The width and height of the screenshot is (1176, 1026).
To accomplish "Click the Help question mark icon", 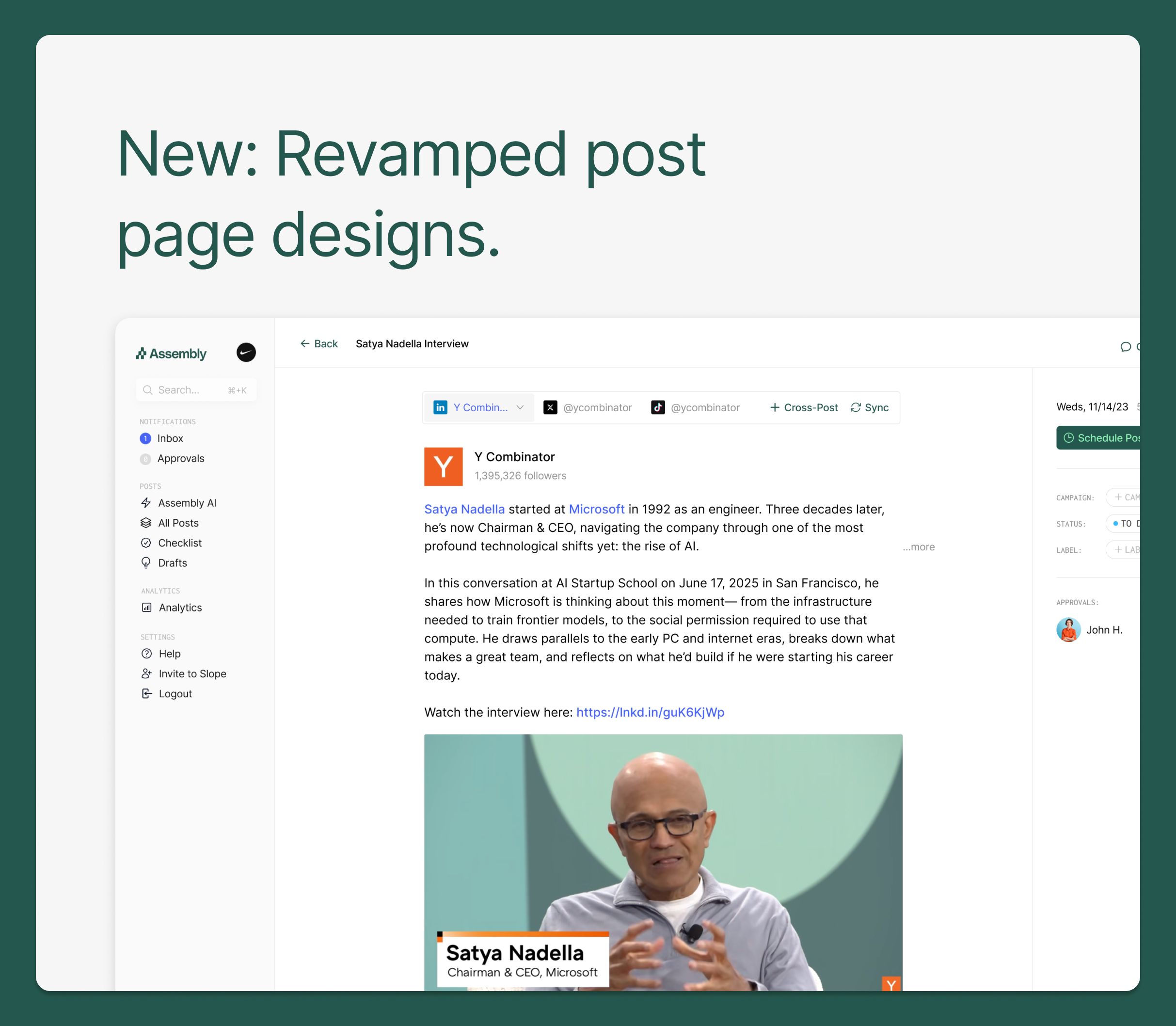I will point(146,653).
